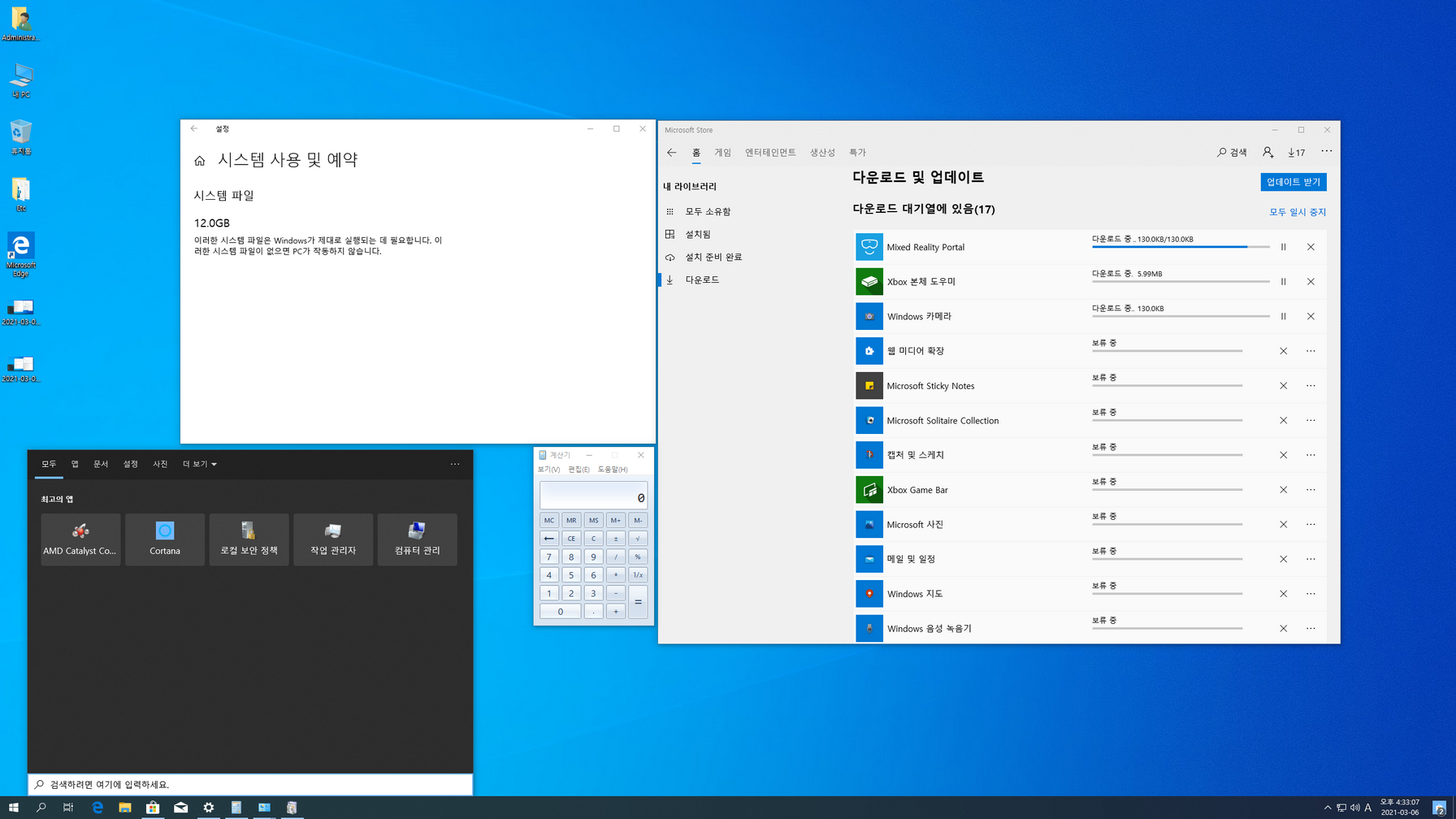Click Mixed Reality Portal download progress bar

tap(1181, 246)
